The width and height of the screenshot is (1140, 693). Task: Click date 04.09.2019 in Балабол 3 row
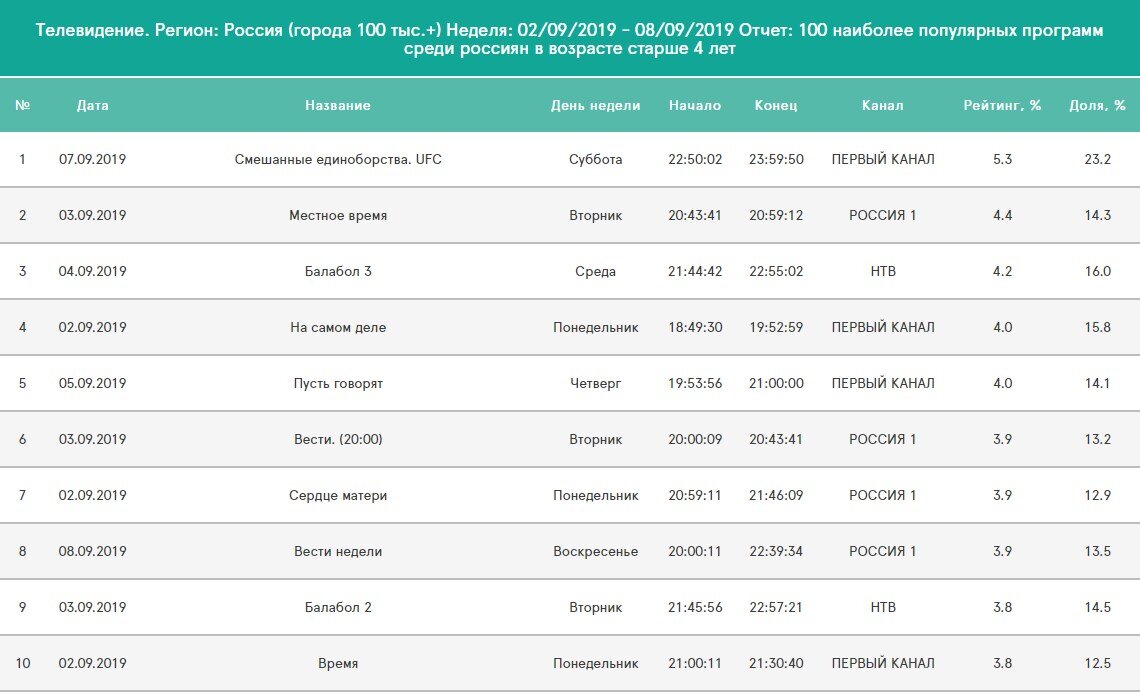92,271
